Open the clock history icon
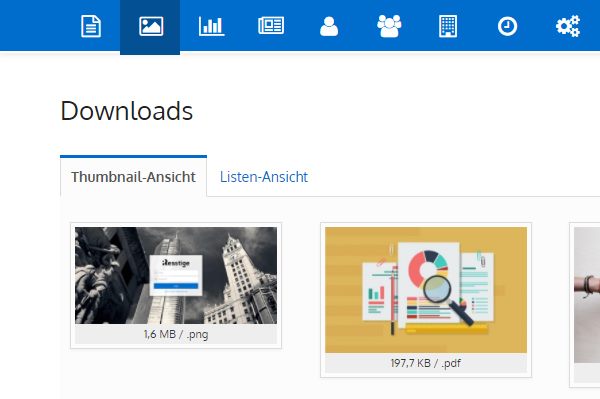The width and height of the screenshot is (600, 399). [507, 26]
